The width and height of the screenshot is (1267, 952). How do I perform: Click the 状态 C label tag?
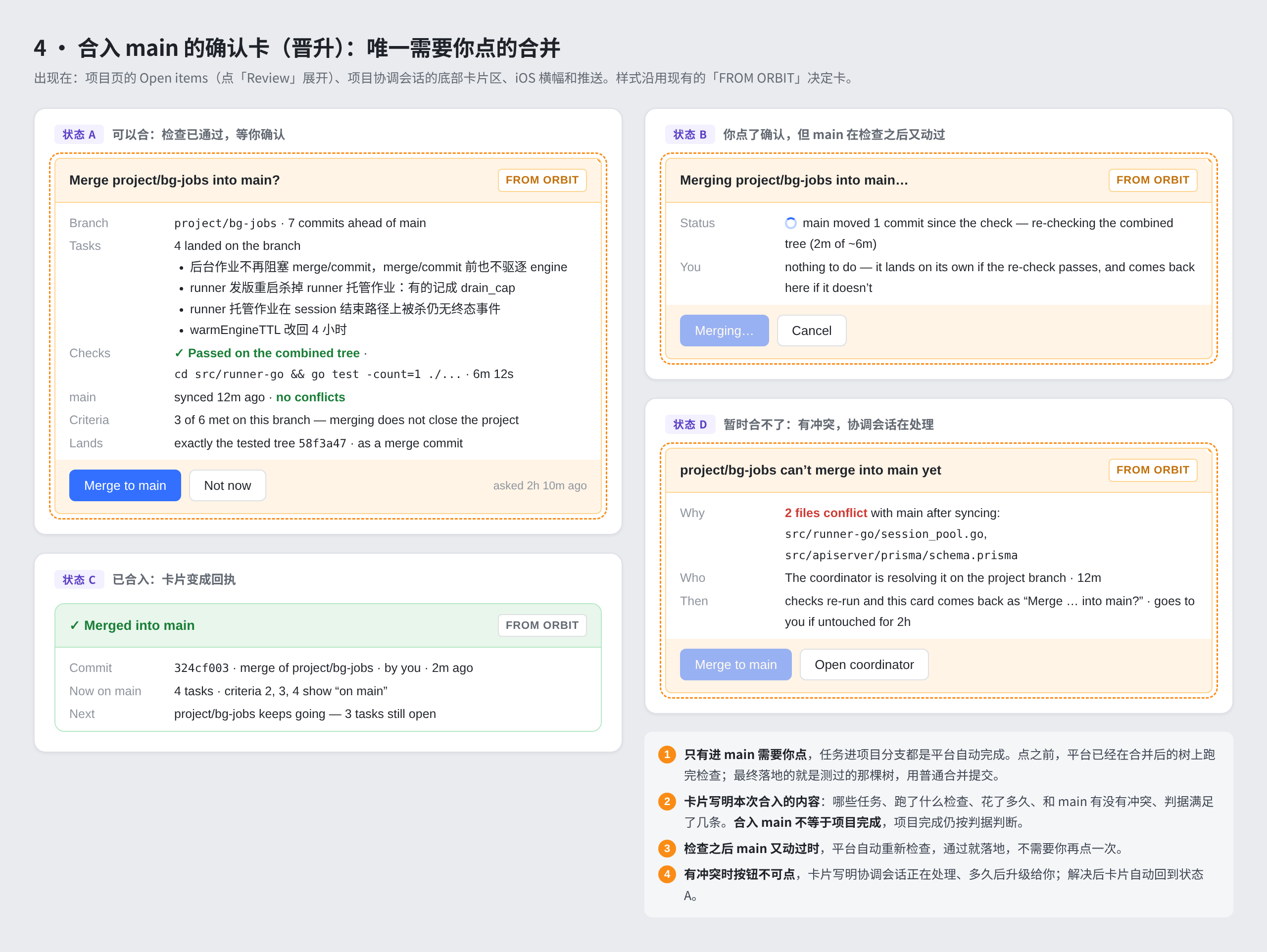pos(79,580)
